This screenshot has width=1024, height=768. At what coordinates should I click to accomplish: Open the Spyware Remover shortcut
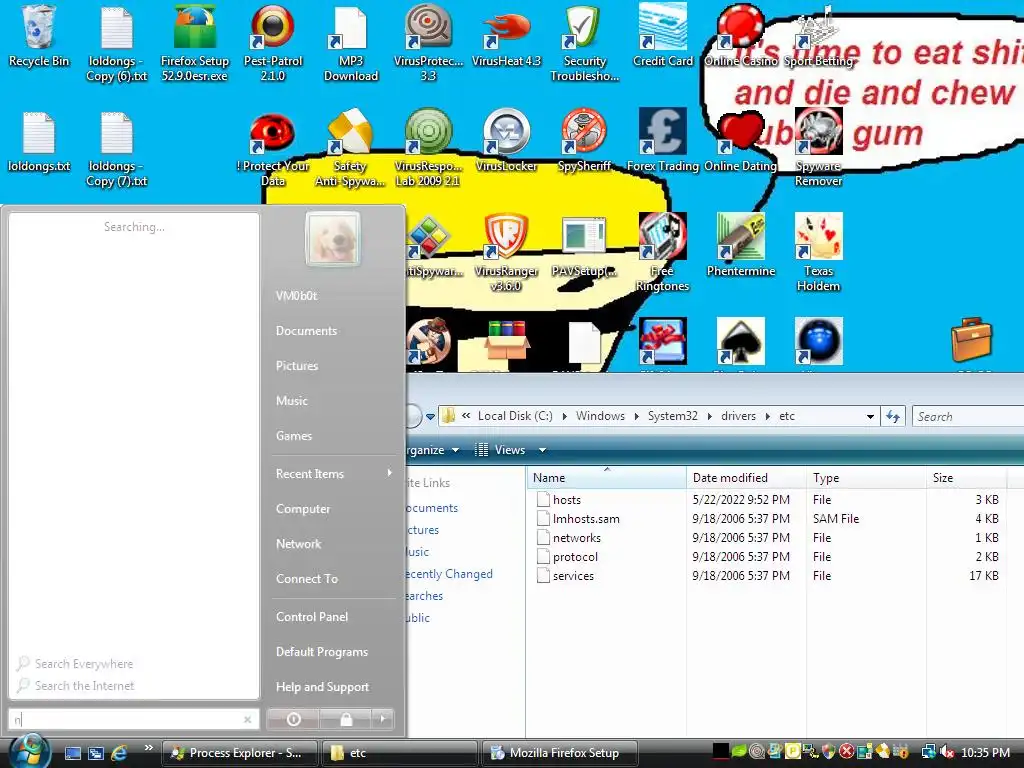[818, 149]
